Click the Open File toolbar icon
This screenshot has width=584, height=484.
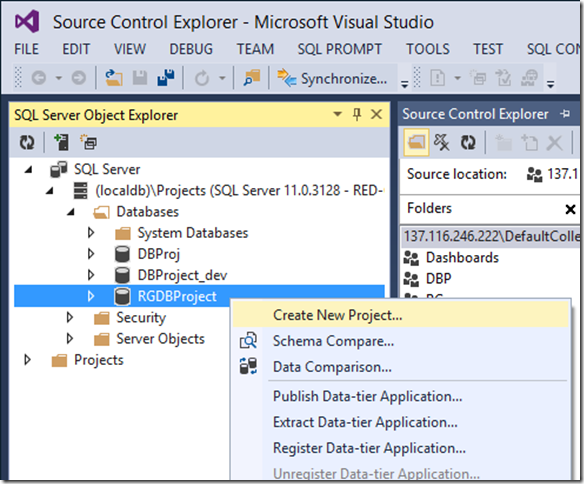click(x=114, y=78)
